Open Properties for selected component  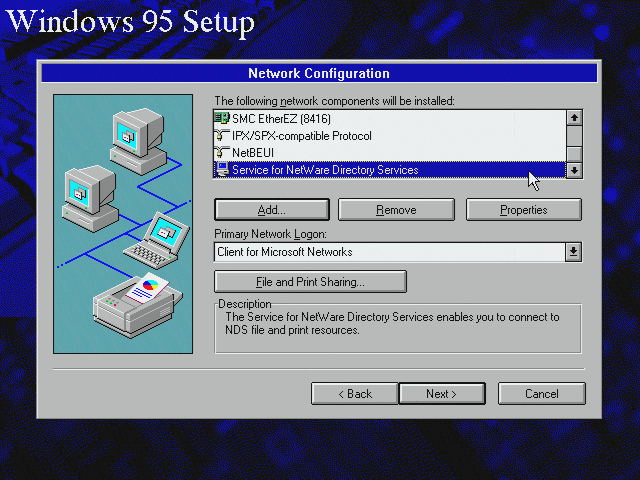pos(524,210)
